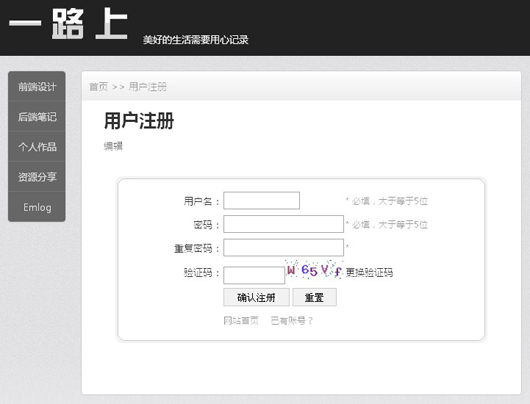Image resolution: width=530 pixels, height=404 pixels.
Task: Click the 首页 breadcrumb link
Action: (x=98, y=87)
